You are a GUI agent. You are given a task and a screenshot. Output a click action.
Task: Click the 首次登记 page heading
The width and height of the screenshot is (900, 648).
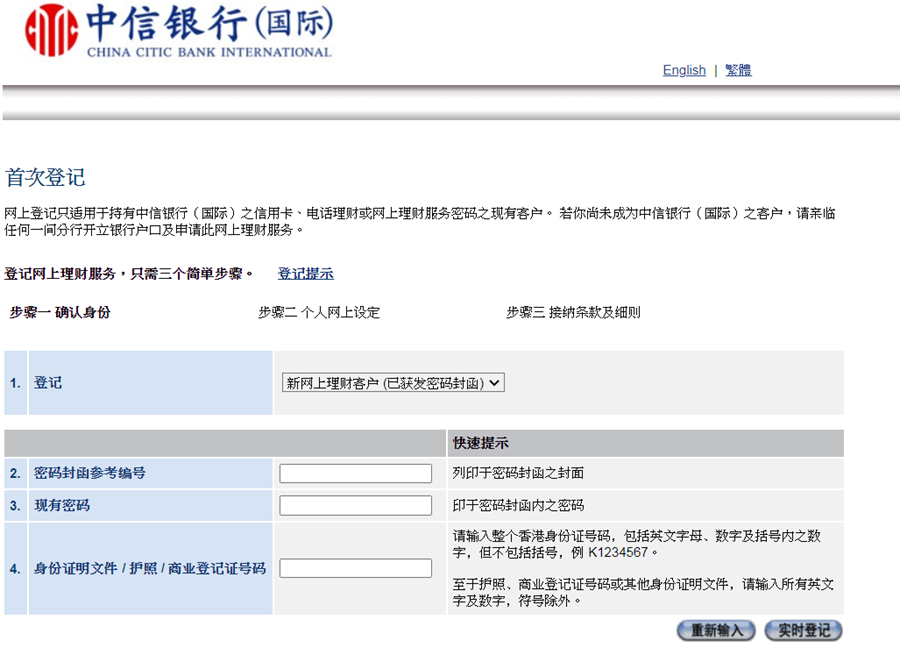[45, 178]
